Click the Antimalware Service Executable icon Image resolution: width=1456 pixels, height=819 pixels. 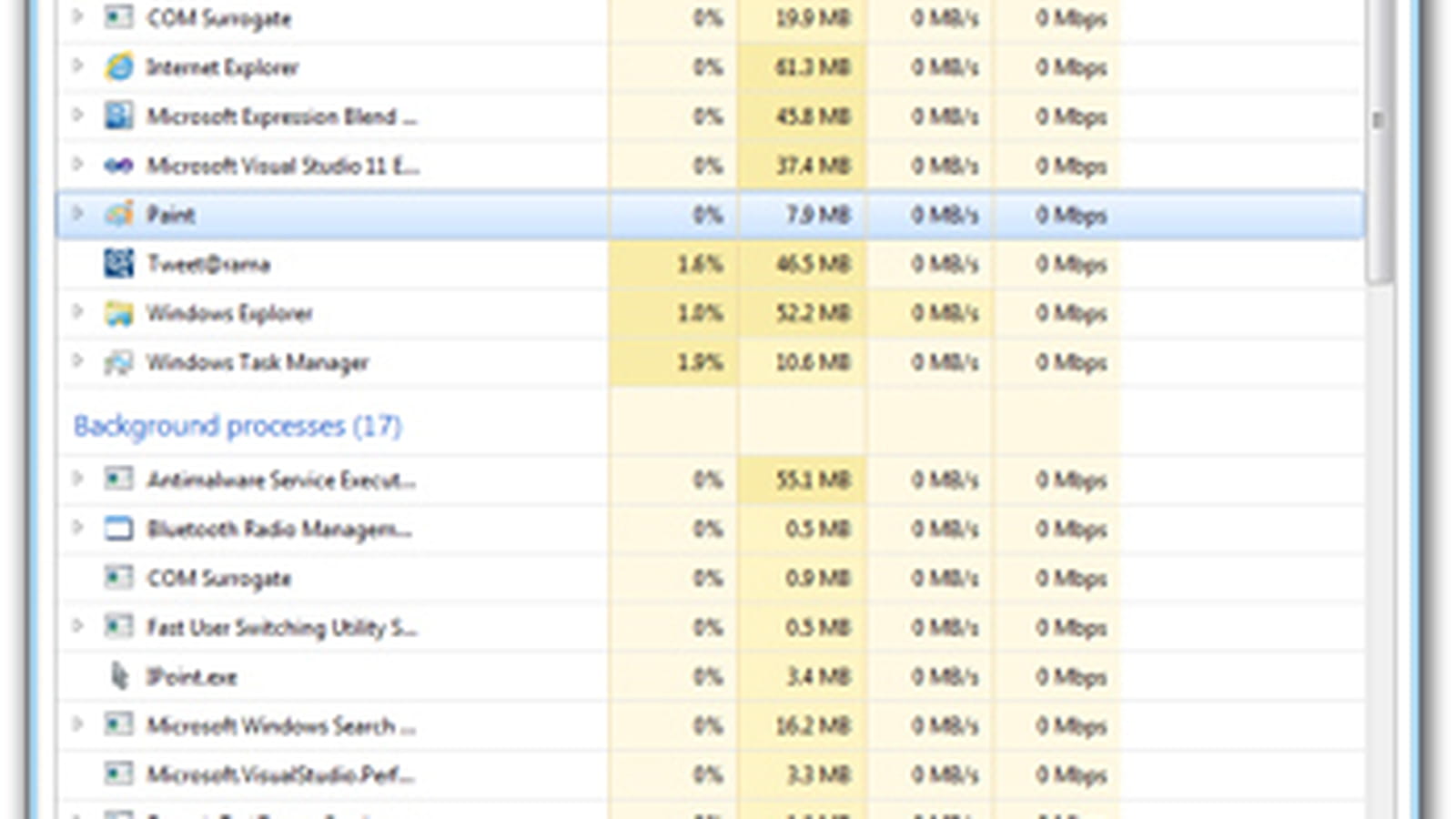(118, 480)
